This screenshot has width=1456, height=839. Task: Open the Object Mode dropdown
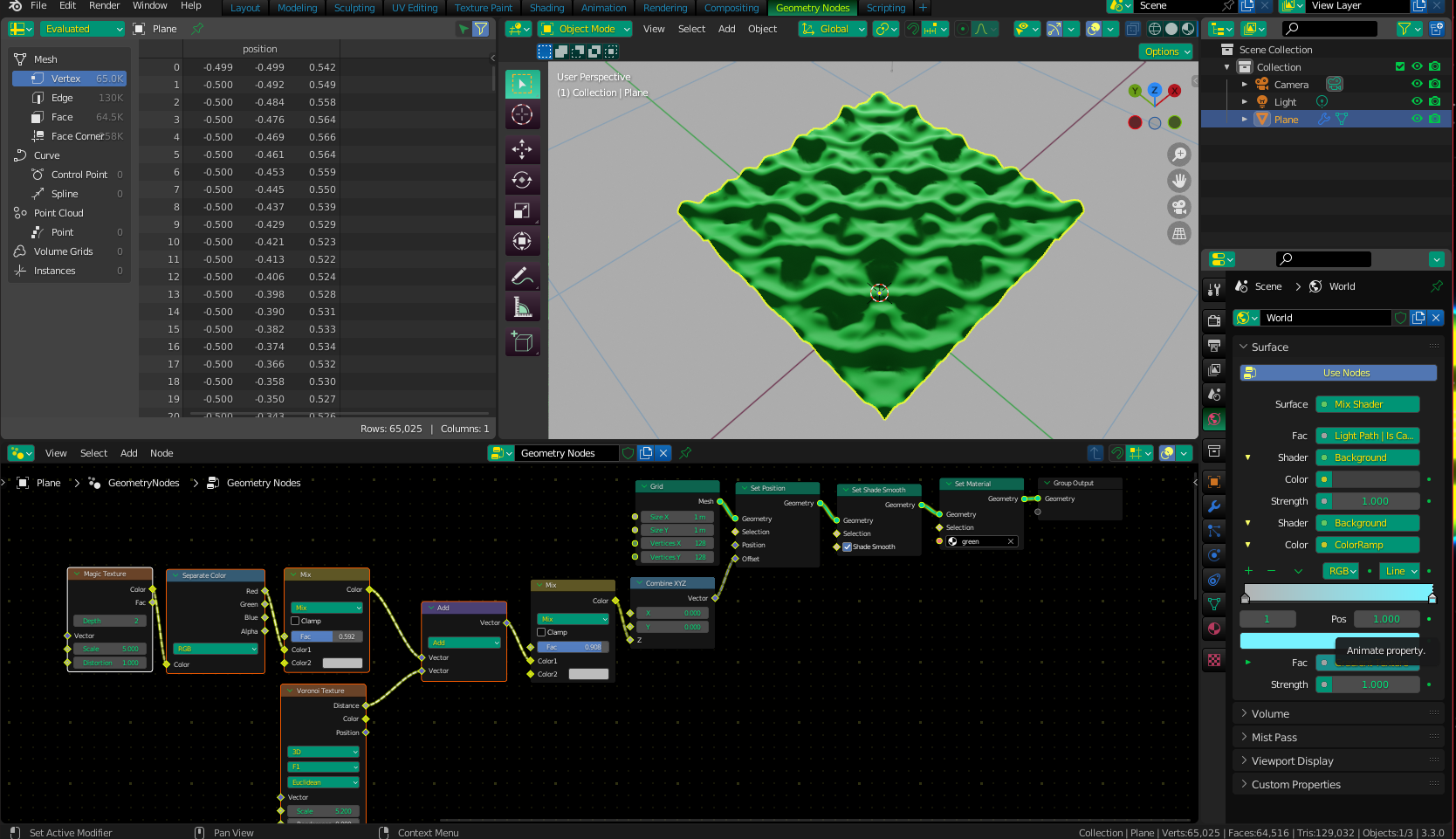[584, 29]
